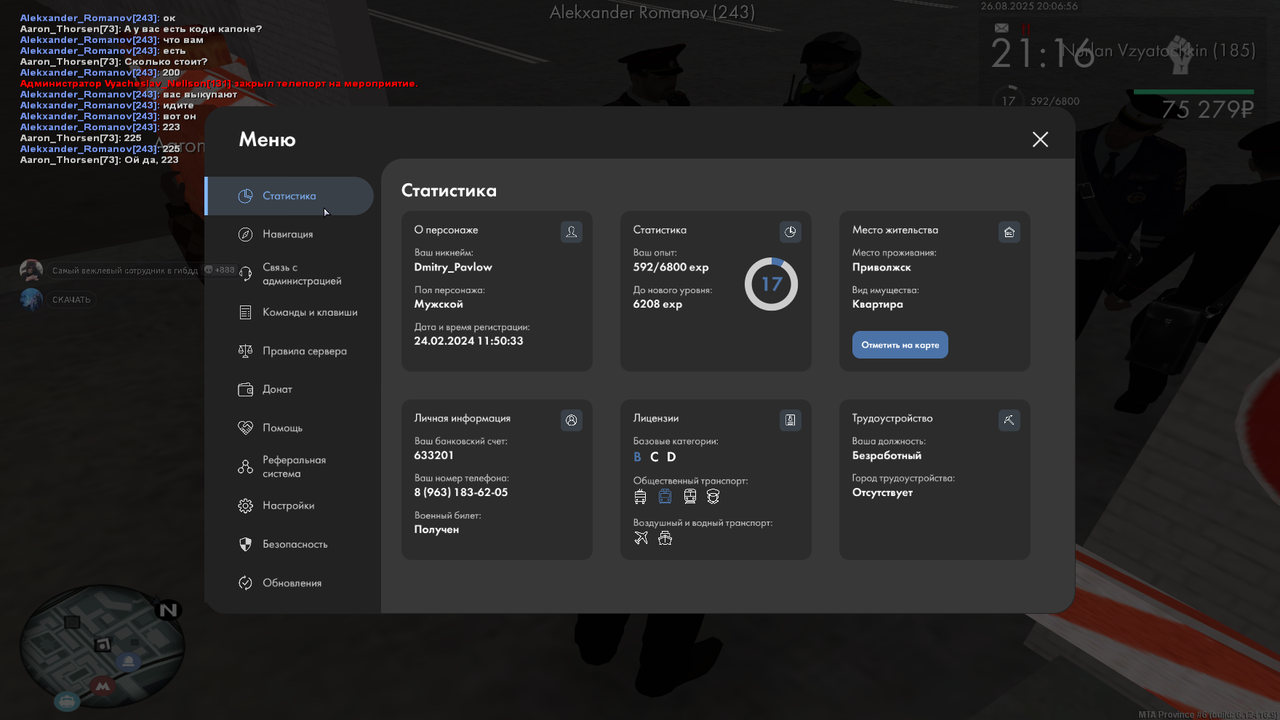Click the chart icon in Статистика card
The image size is (1280, 720).
click(790, 232)
